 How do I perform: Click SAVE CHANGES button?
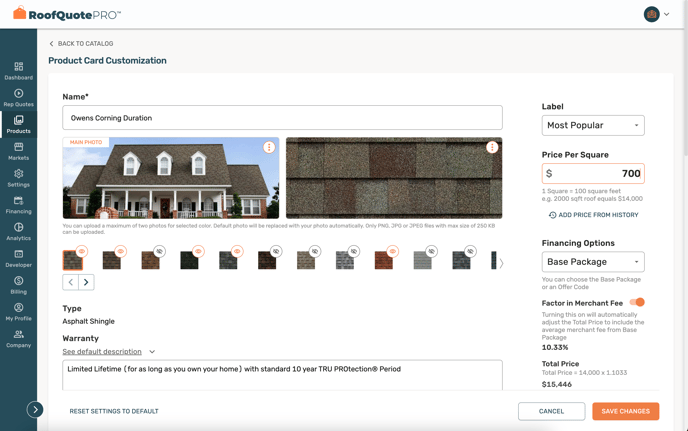click(x=626, y=411)
